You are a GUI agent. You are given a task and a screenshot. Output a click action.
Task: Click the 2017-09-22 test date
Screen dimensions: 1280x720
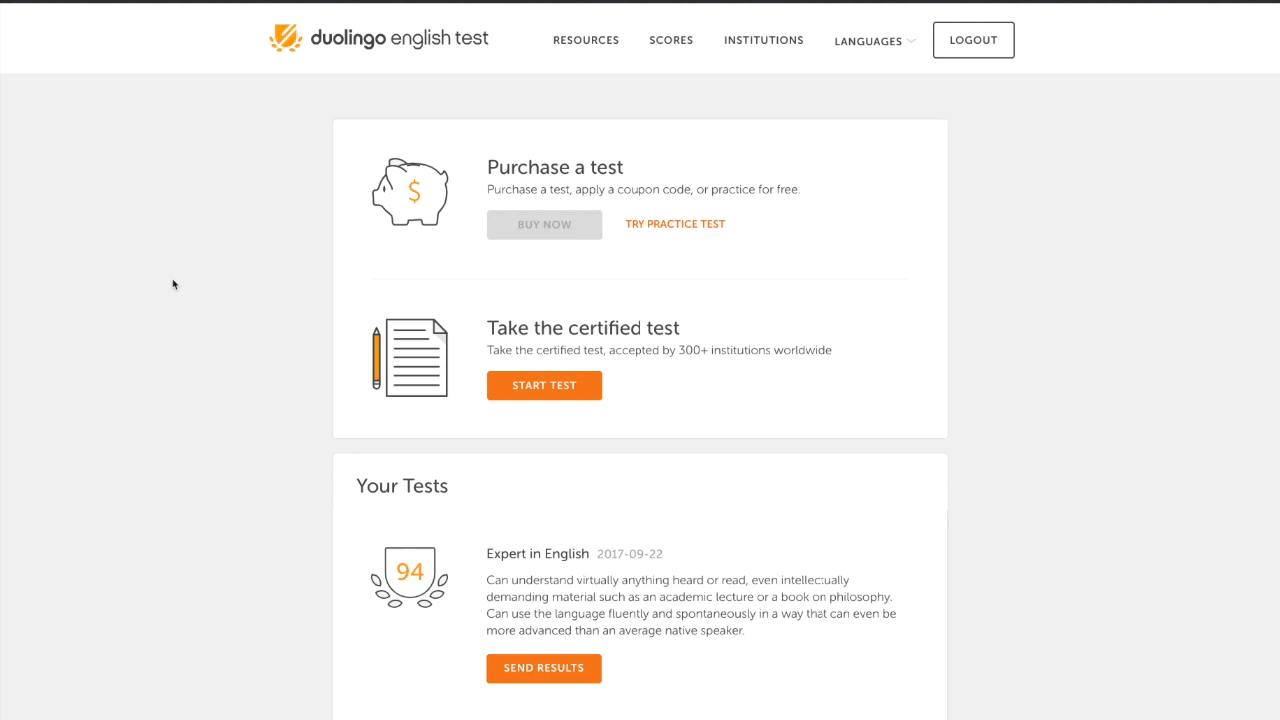[630, 554]
